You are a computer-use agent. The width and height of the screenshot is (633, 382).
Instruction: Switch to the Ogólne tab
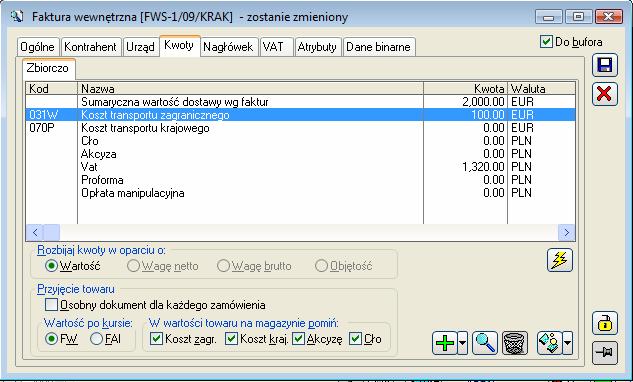[38, 47]
